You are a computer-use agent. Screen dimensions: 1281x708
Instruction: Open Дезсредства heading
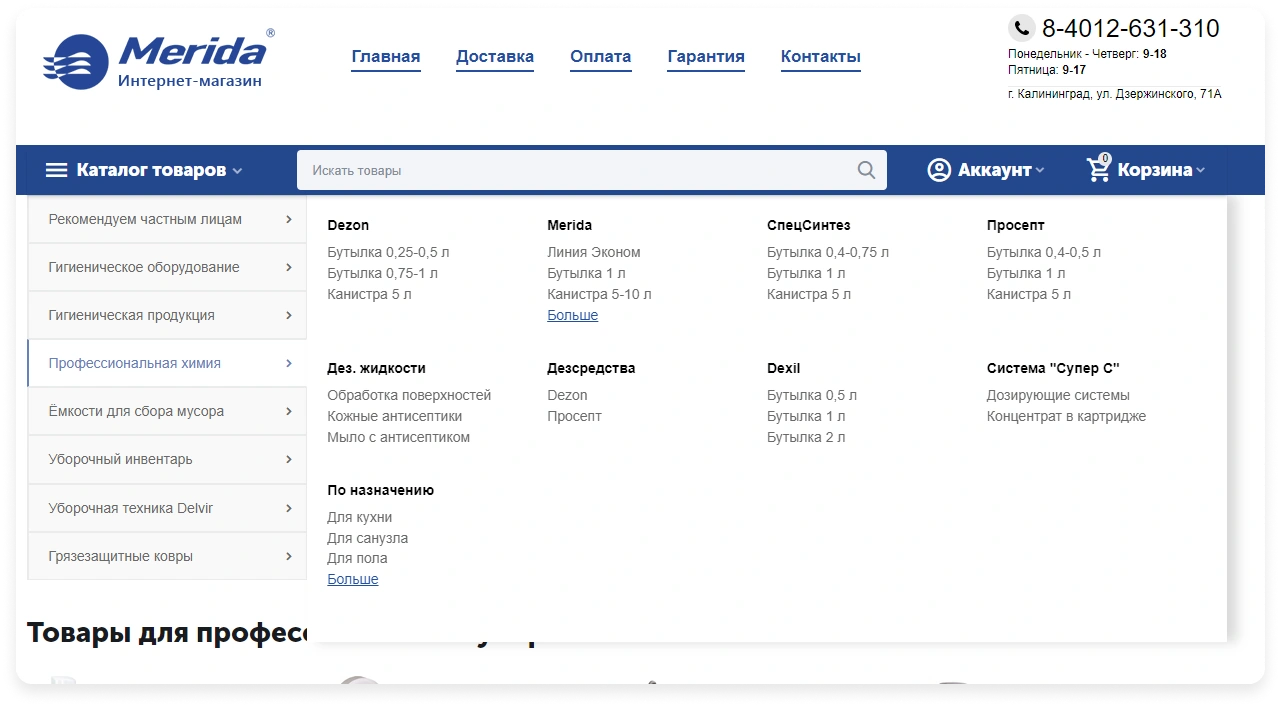[x=591, y=368]
